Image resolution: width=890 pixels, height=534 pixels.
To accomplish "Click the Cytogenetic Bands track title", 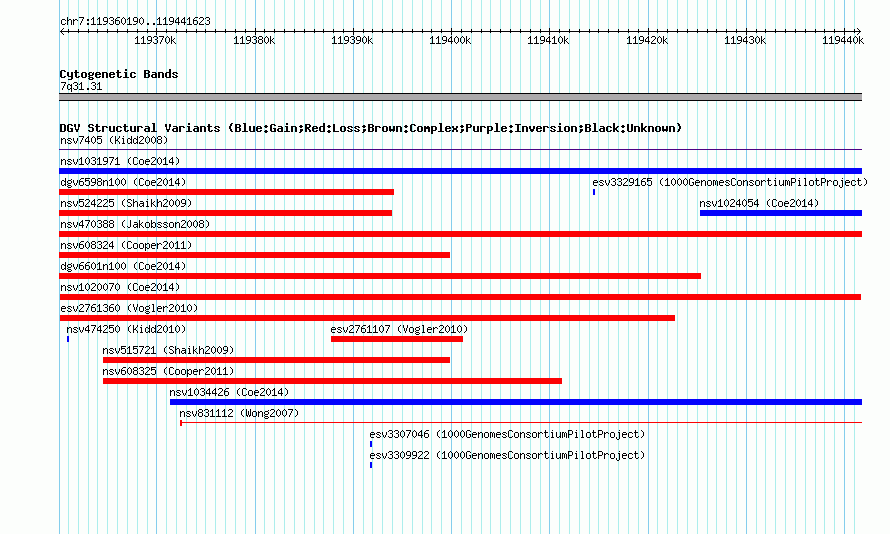I will pyautogui.click(x=119, y=74).
